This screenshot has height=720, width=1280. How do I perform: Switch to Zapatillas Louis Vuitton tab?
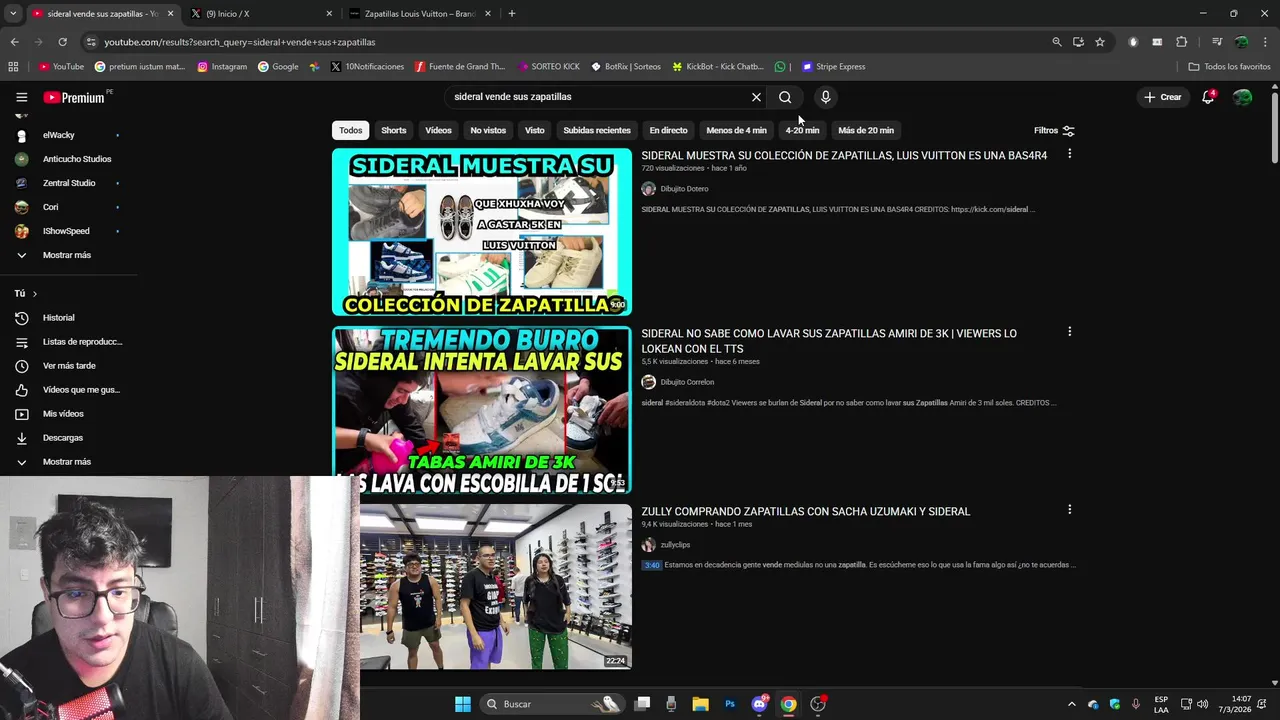pyautogui.click(x=418, y=14)
